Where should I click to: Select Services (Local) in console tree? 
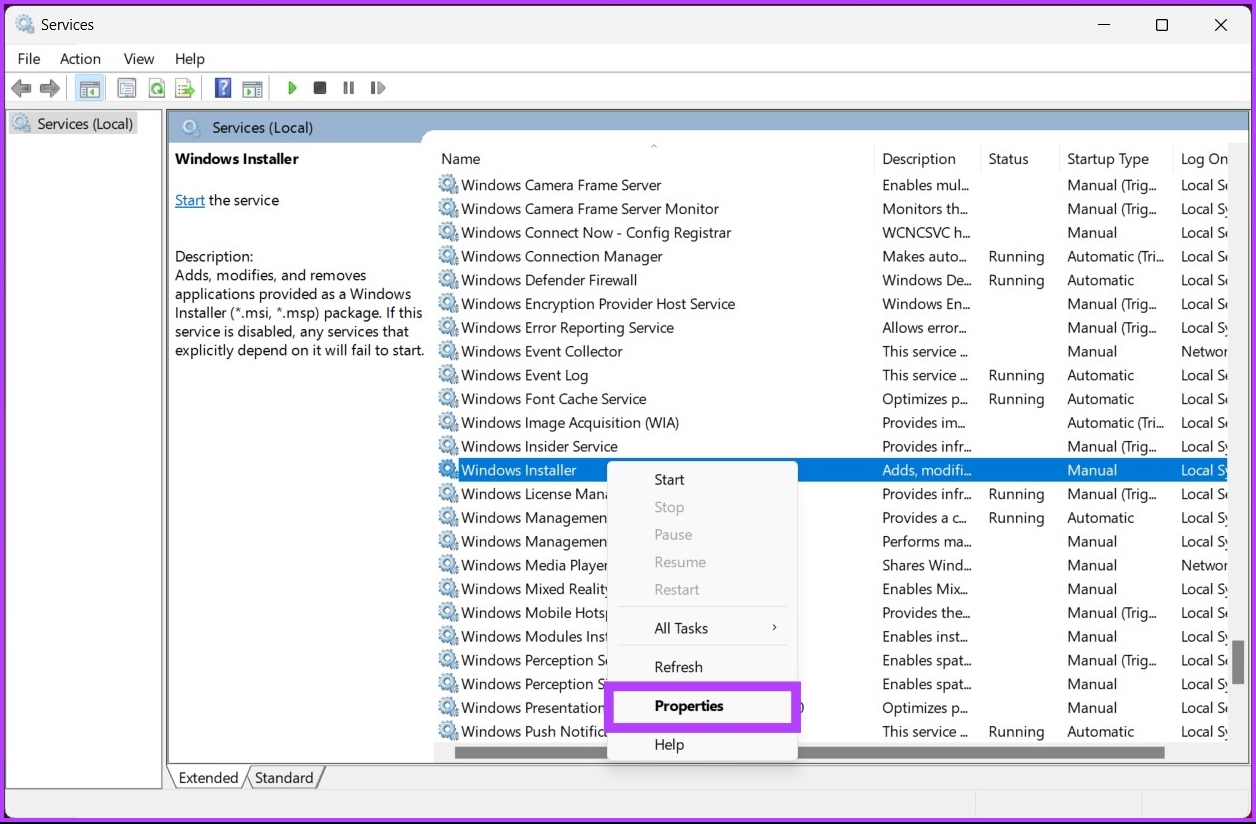tap(74, 124)
